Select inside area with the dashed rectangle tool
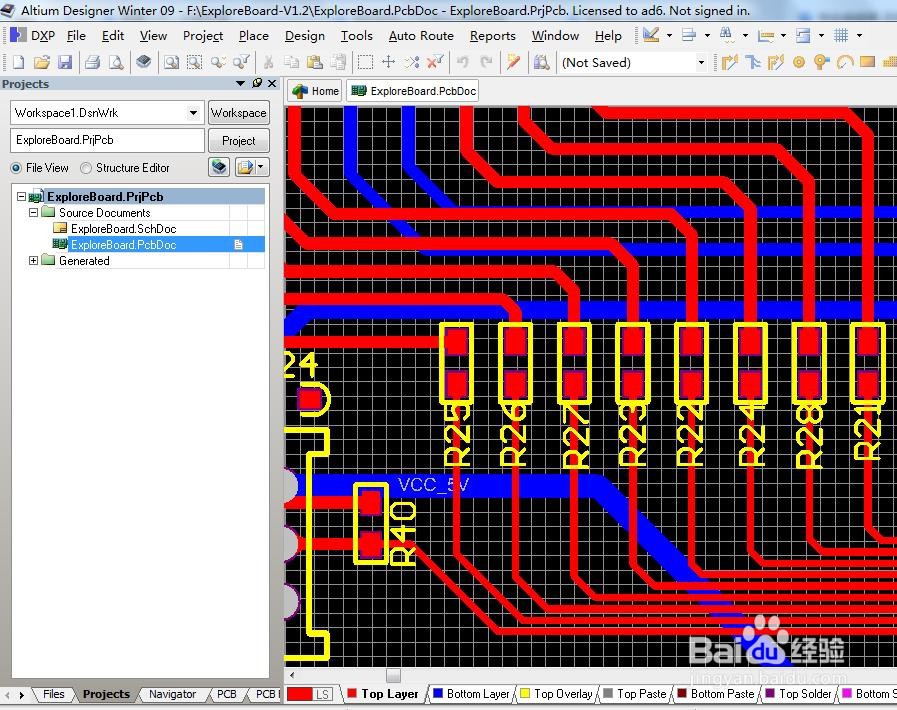897x710 pixels. [365, 62]
